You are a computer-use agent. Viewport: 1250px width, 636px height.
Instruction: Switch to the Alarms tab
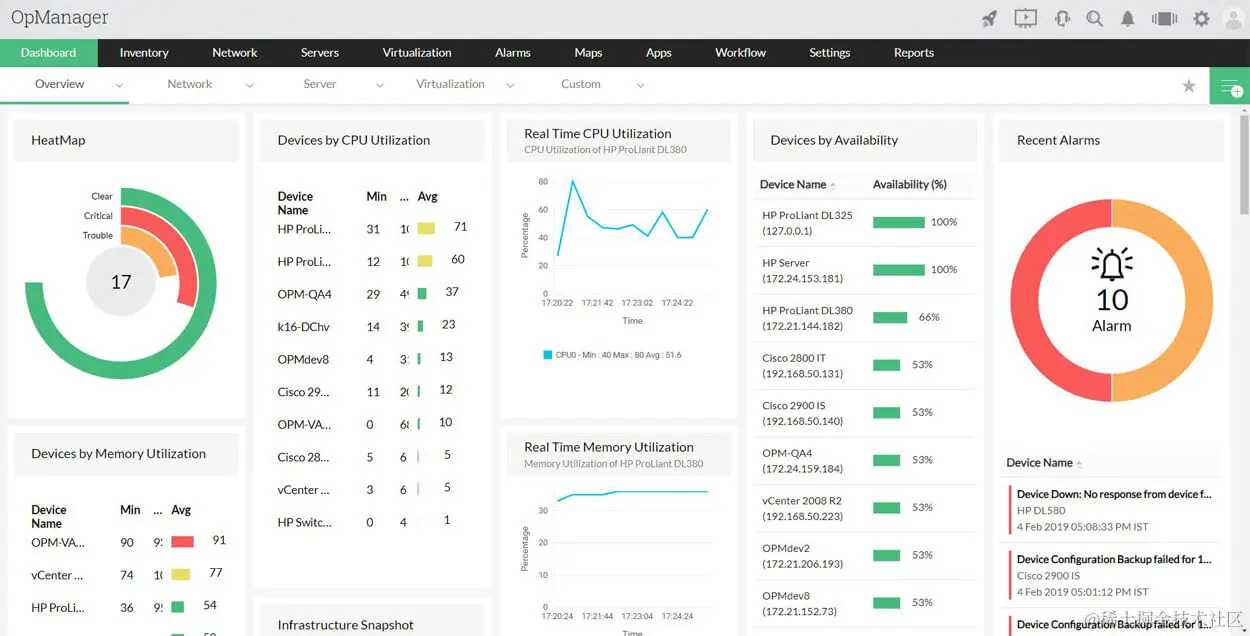(512, 52)
